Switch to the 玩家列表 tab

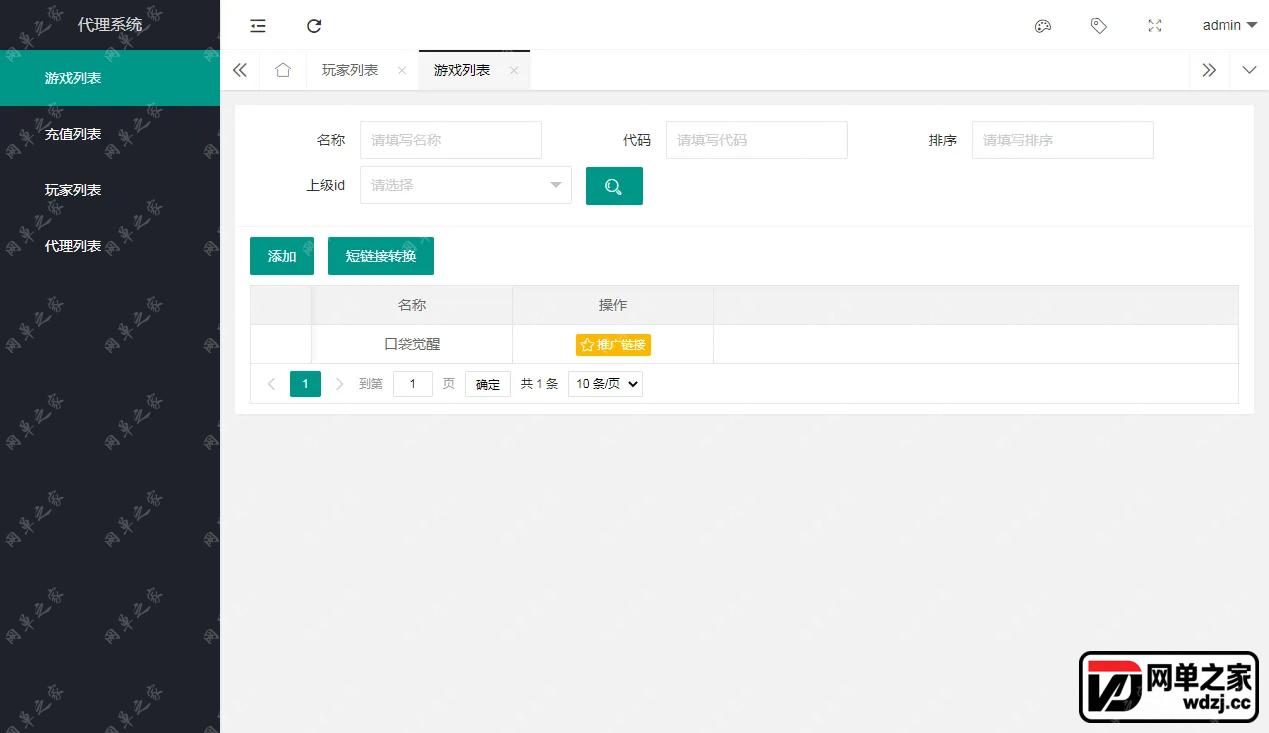point(350,70)
